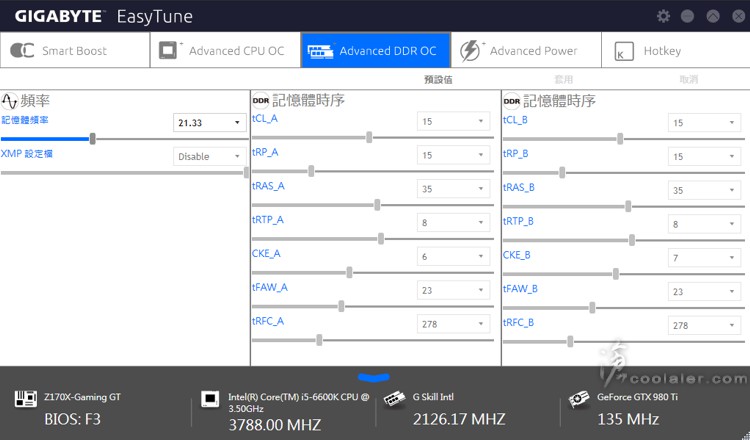The width and height of the screenshot is (750, 440).
Task: Click the tCL_B slider handle
Action: click(620, 139)
